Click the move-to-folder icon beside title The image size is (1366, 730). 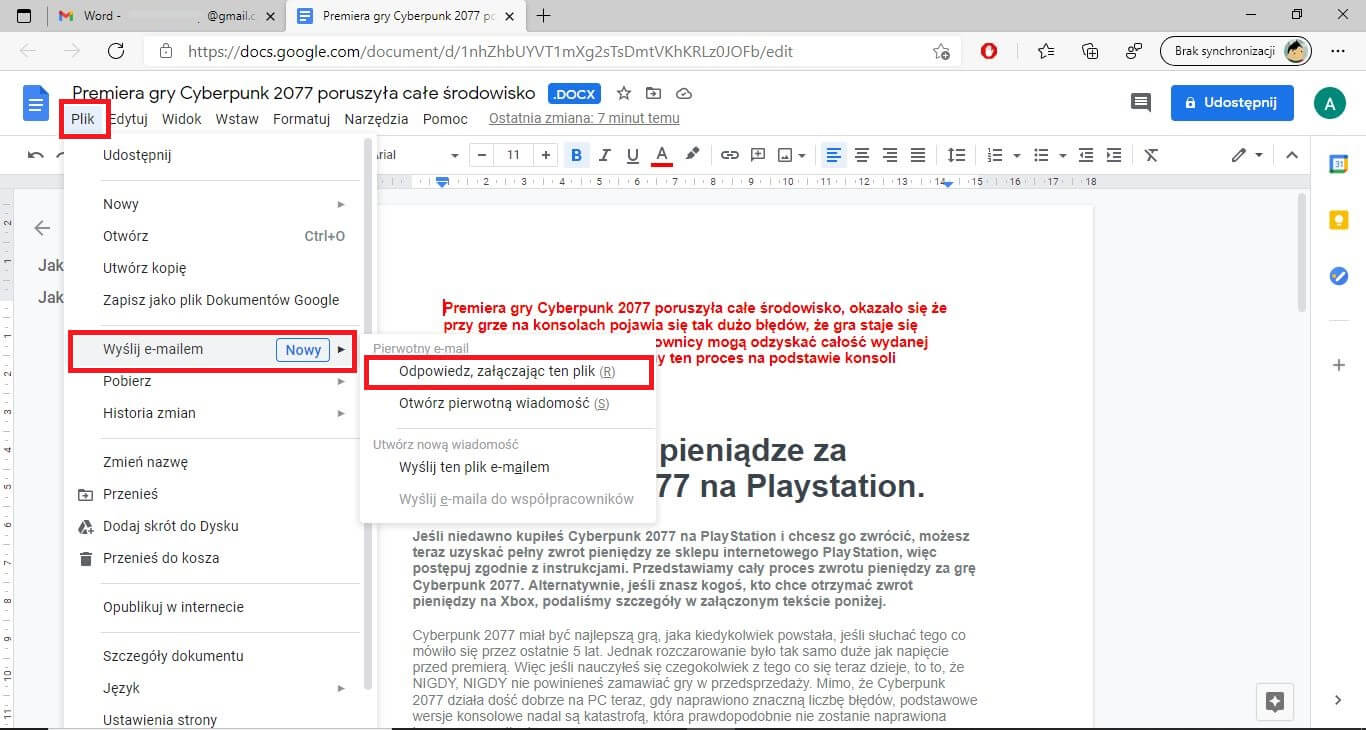pos(654,93)
